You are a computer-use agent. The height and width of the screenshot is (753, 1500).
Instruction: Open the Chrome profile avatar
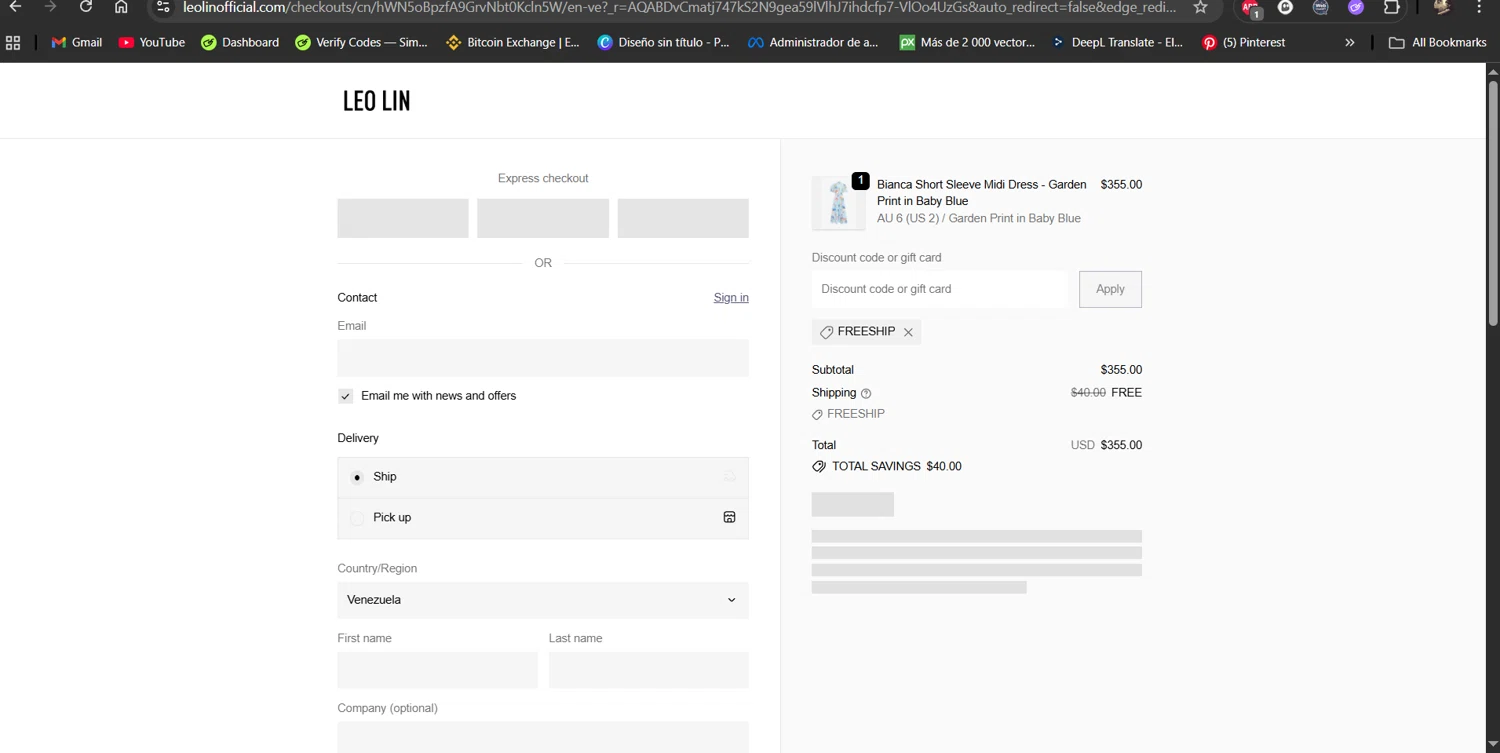click(1441, 7)
